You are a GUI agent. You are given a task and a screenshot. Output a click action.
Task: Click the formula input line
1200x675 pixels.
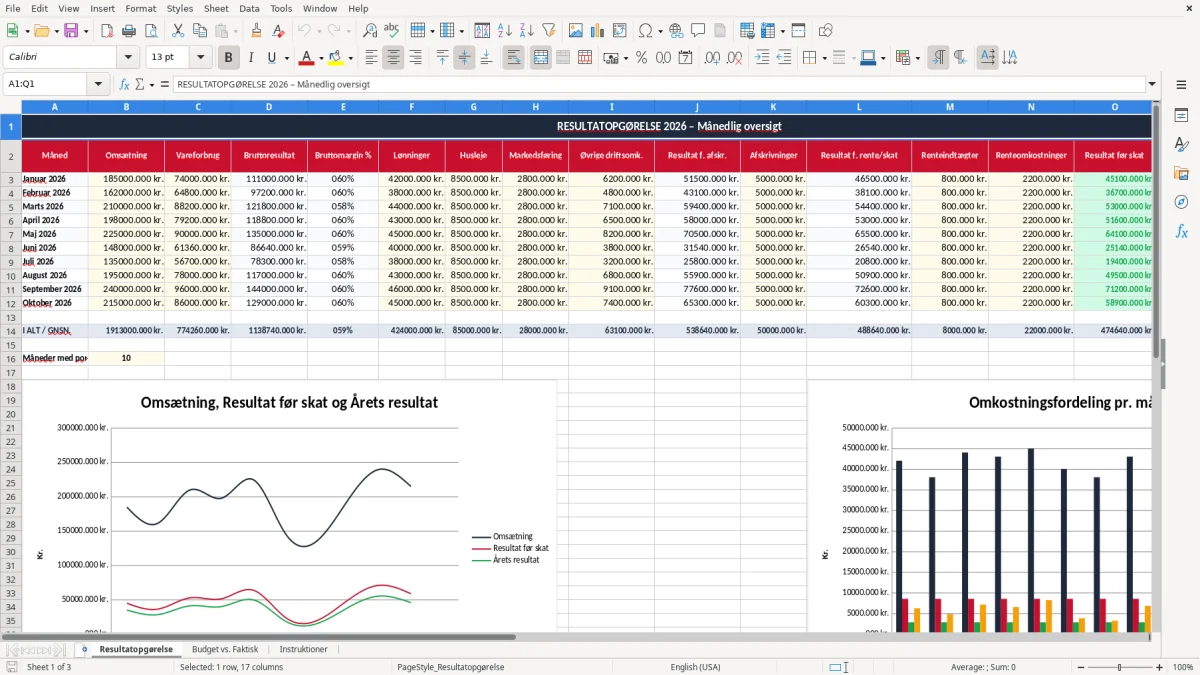tap(658, 84)
